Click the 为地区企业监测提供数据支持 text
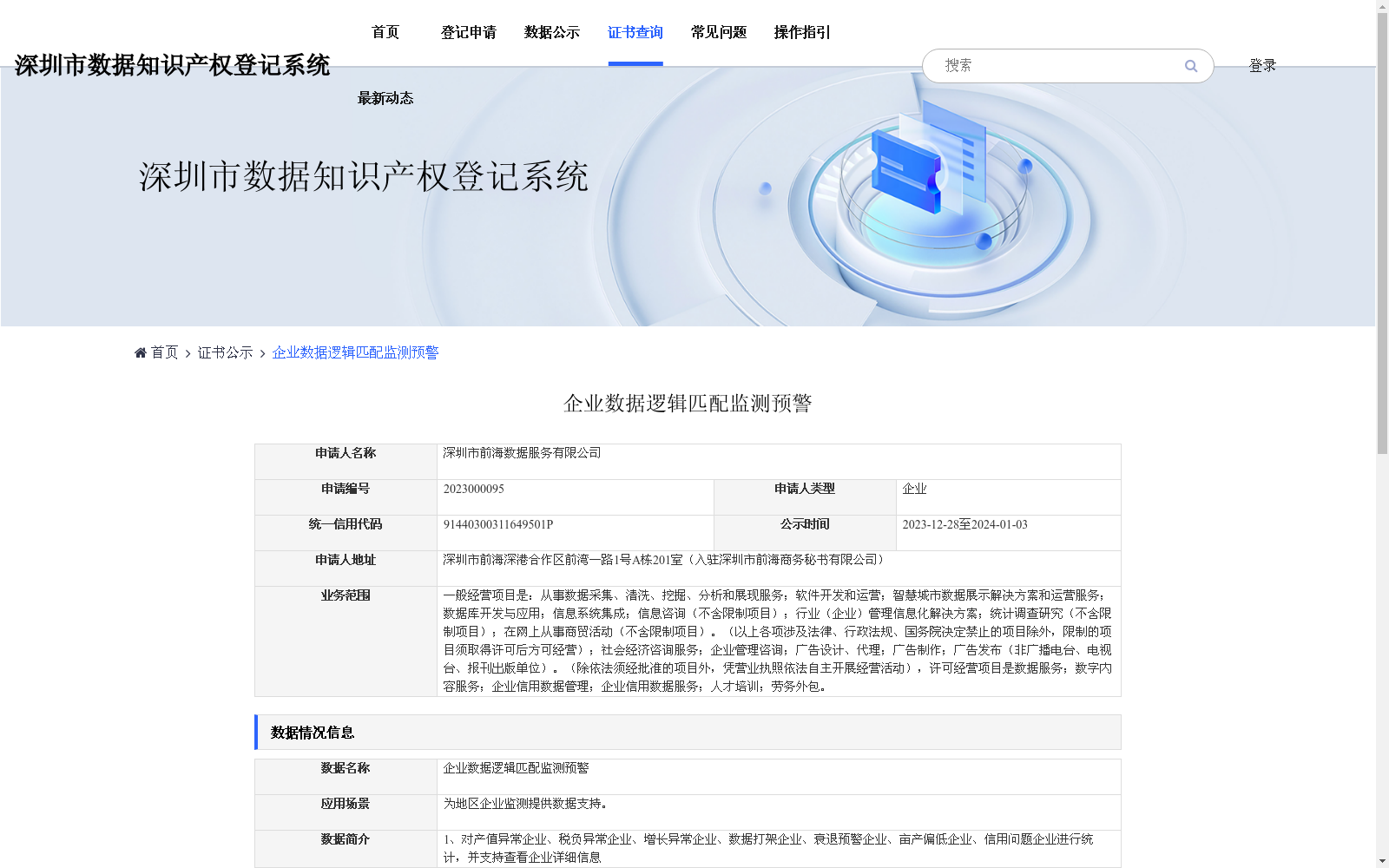The width and height of the screenshot is (1389, 868). tap(525, 804)
